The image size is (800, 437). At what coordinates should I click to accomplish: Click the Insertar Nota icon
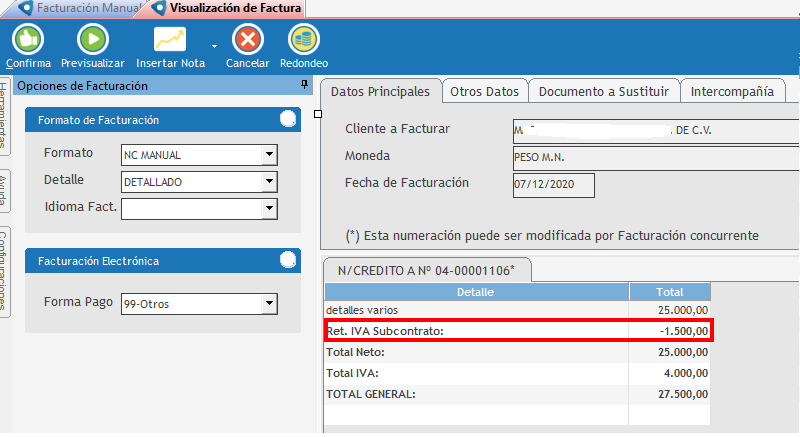[170, 39]
